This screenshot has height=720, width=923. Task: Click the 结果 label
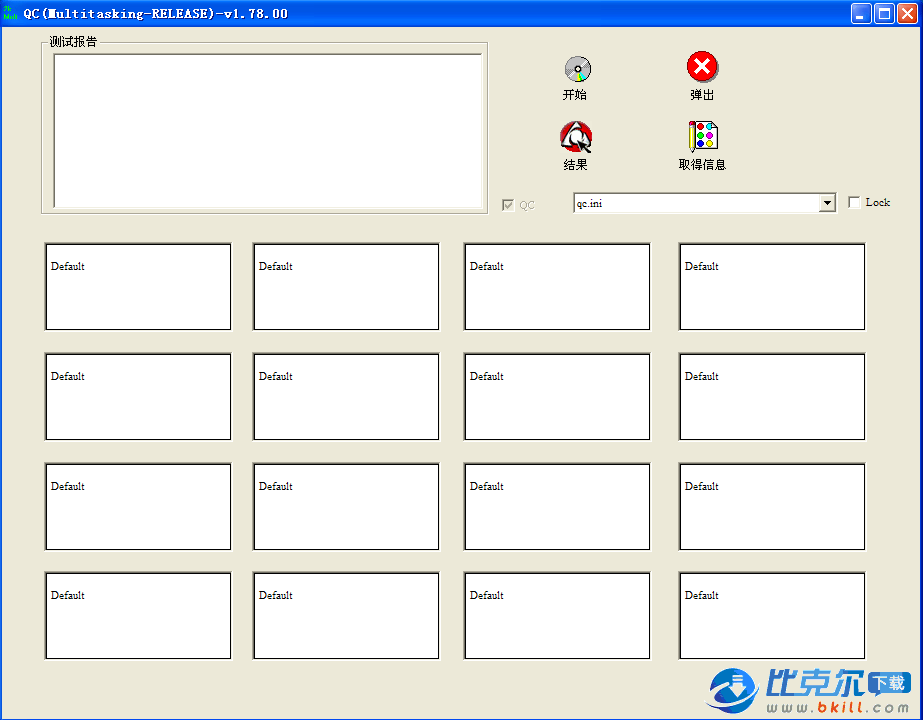point(575,165)
